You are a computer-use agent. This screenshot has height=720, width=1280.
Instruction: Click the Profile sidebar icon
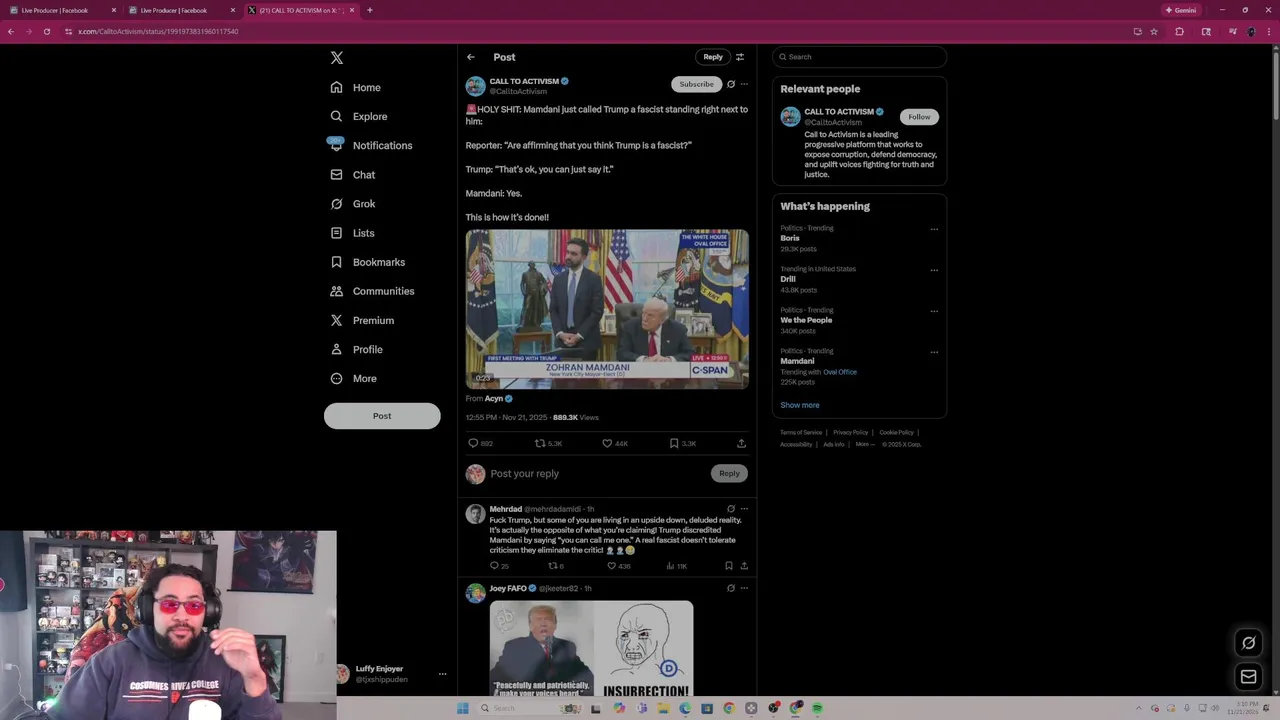[337, 349]
